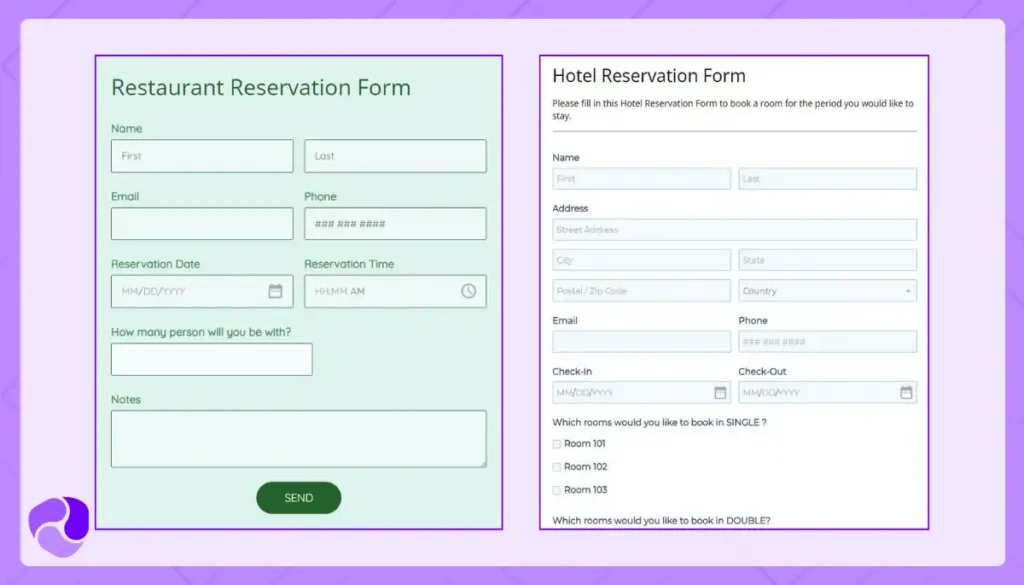The image size is (1024, 585).
Task: Click inside the Notes textarea
Action: coord(297,438)
